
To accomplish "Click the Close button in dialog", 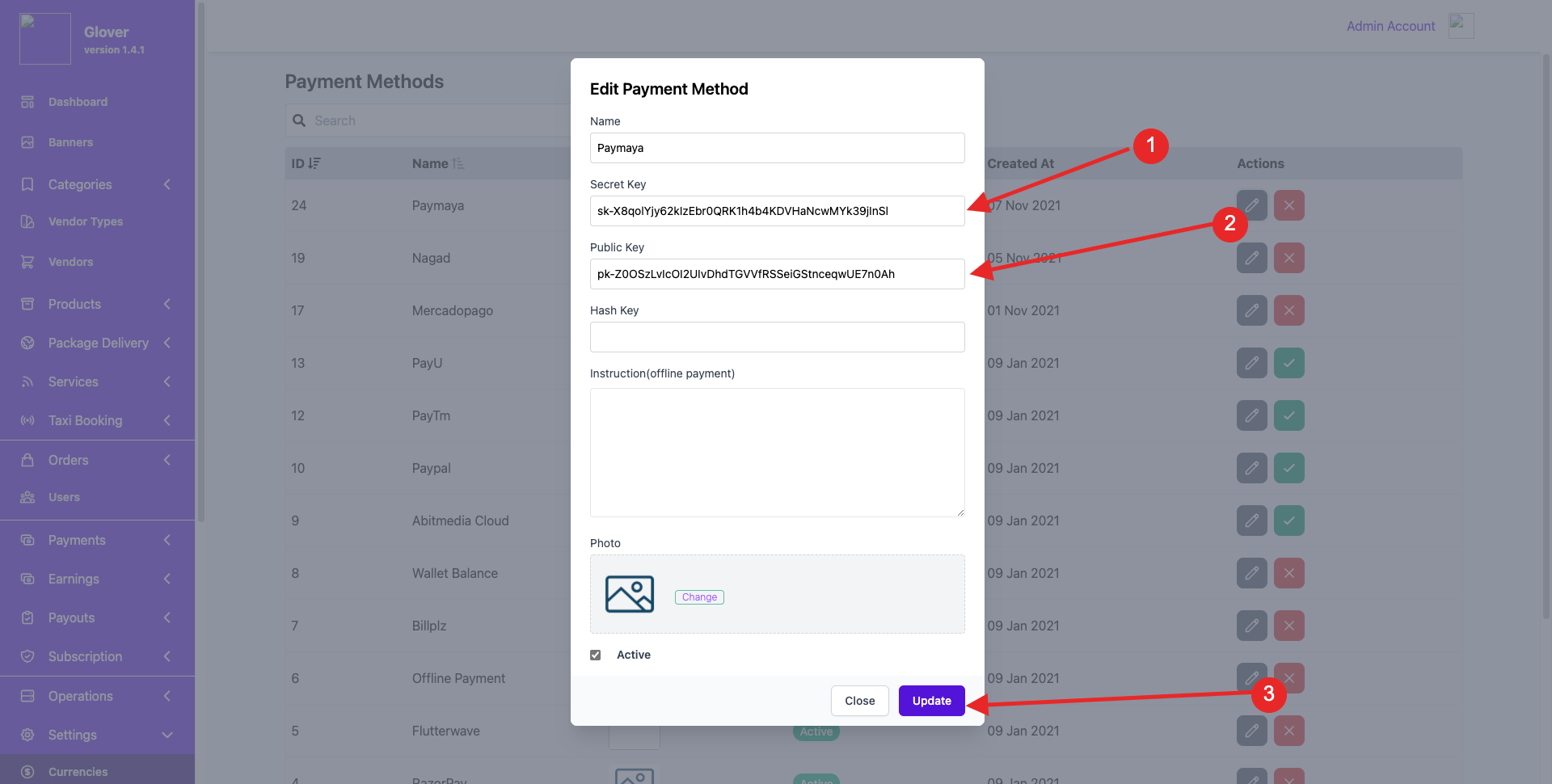I will pos(859,701).
